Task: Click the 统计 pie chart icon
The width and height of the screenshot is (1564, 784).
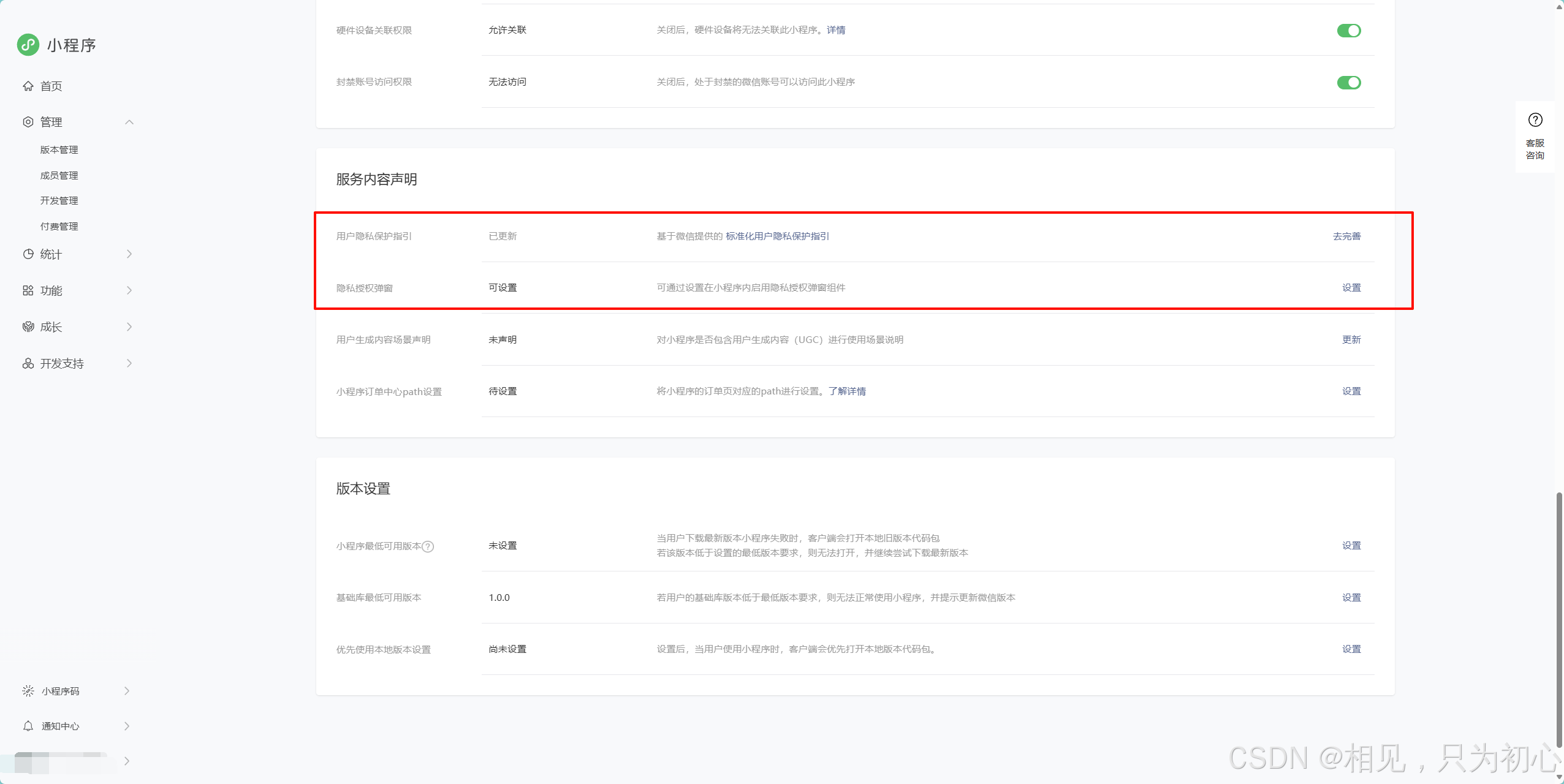Action: (28, 254)
